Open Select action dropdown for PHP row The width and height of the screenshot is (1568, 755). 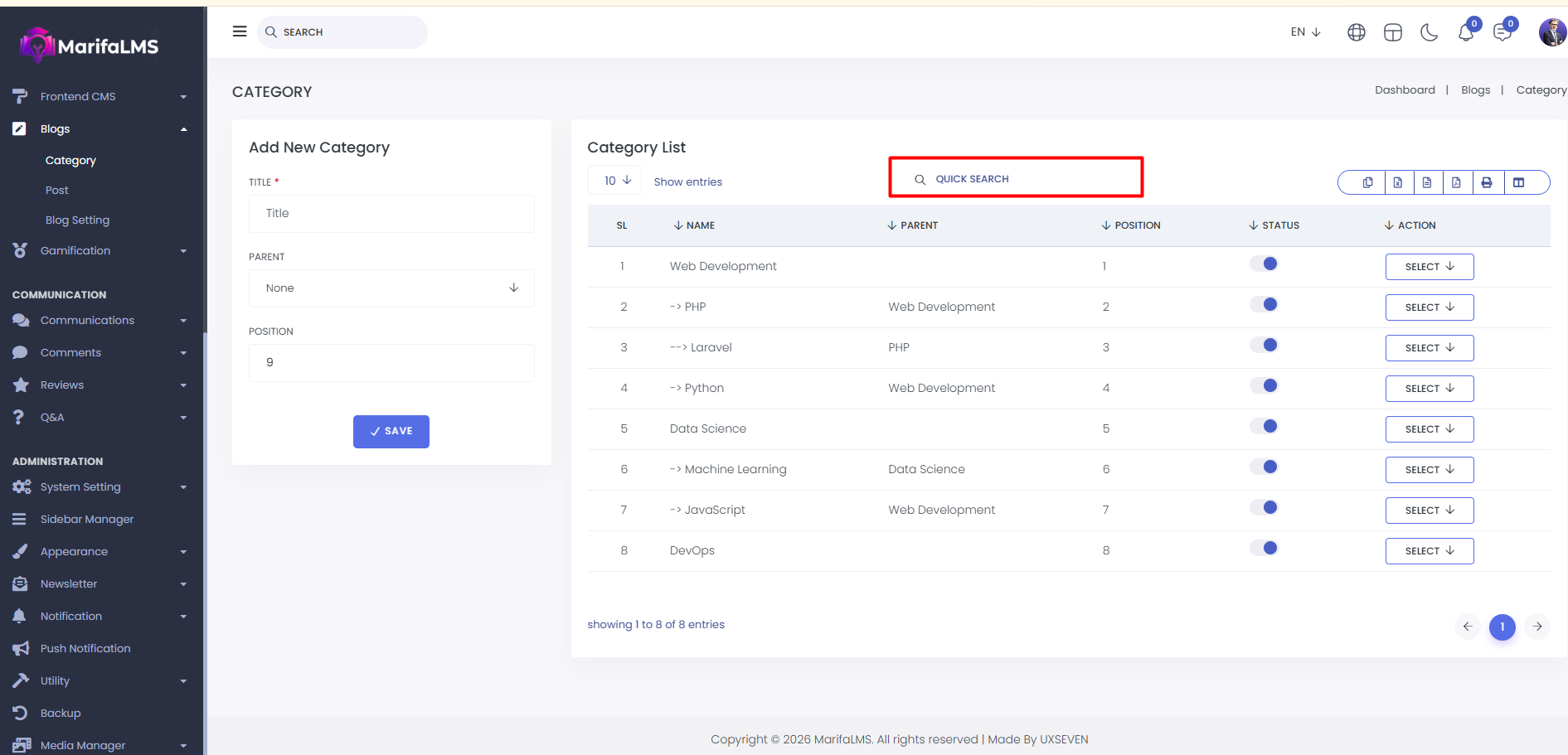point(1429,307)
